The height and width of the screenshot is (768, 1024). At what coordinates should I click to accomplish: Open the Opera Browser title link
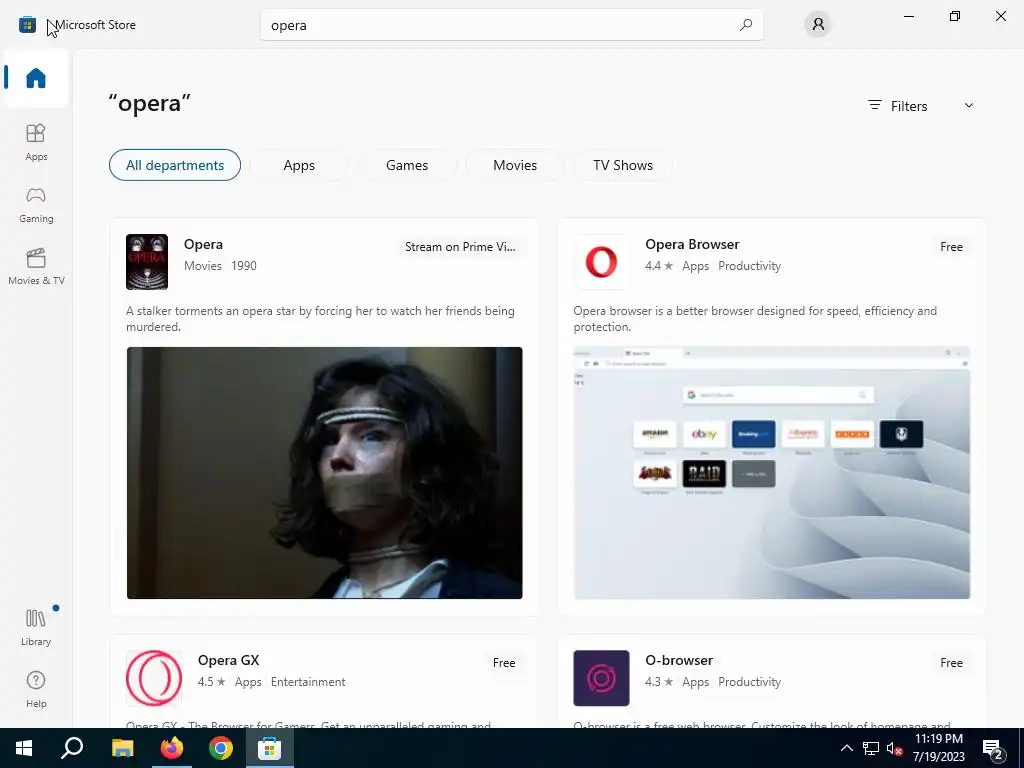pyautogui.click(x=692, y=244)
